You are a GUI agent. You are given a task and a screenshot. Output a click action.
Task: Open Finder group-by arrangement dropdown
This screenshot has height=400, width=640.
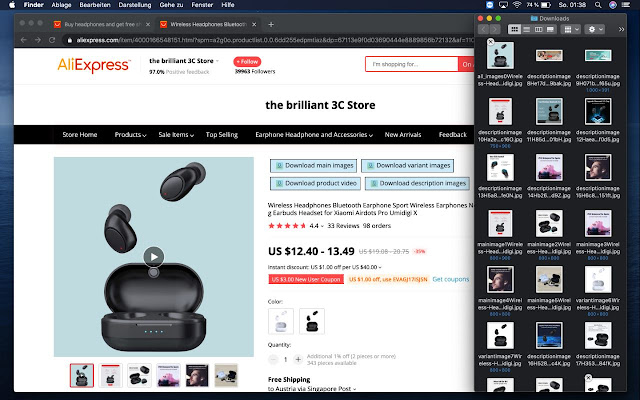point(568,29)
